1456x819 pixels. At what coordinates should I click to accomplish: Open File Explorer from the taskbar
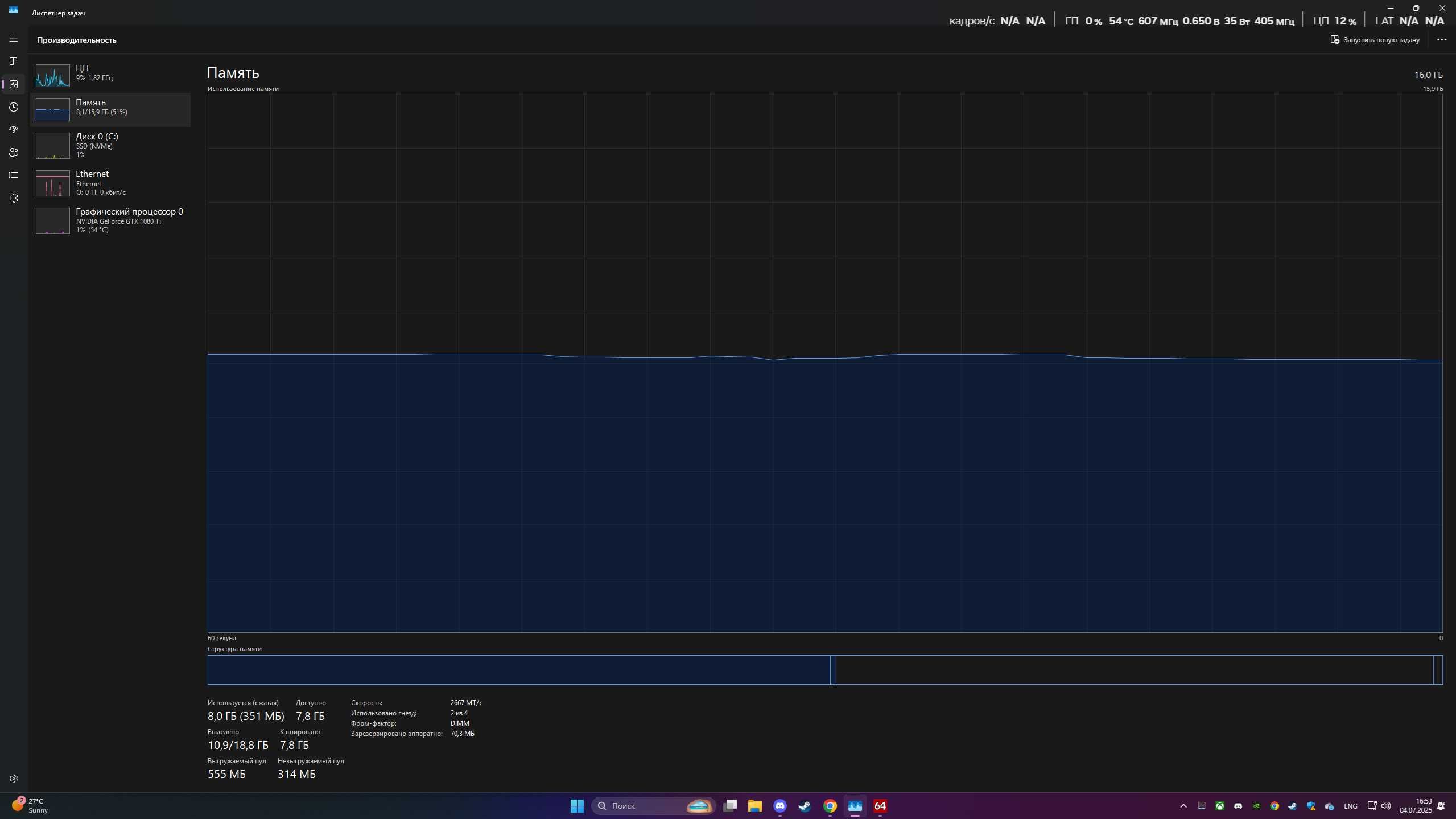(x=755, y=806)
